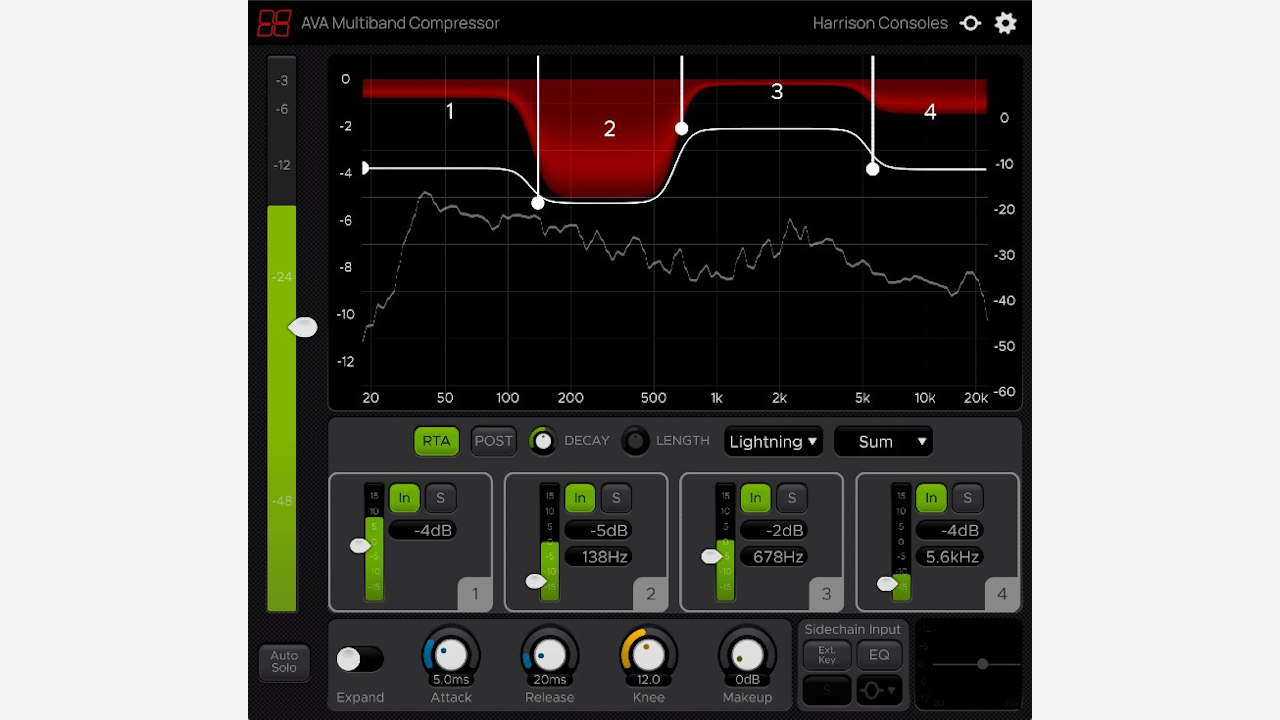The width and height of the screenshot is (1280, 720).
Task: Click the 138Hz crossover value for band 2
Action: coord(599,557)
